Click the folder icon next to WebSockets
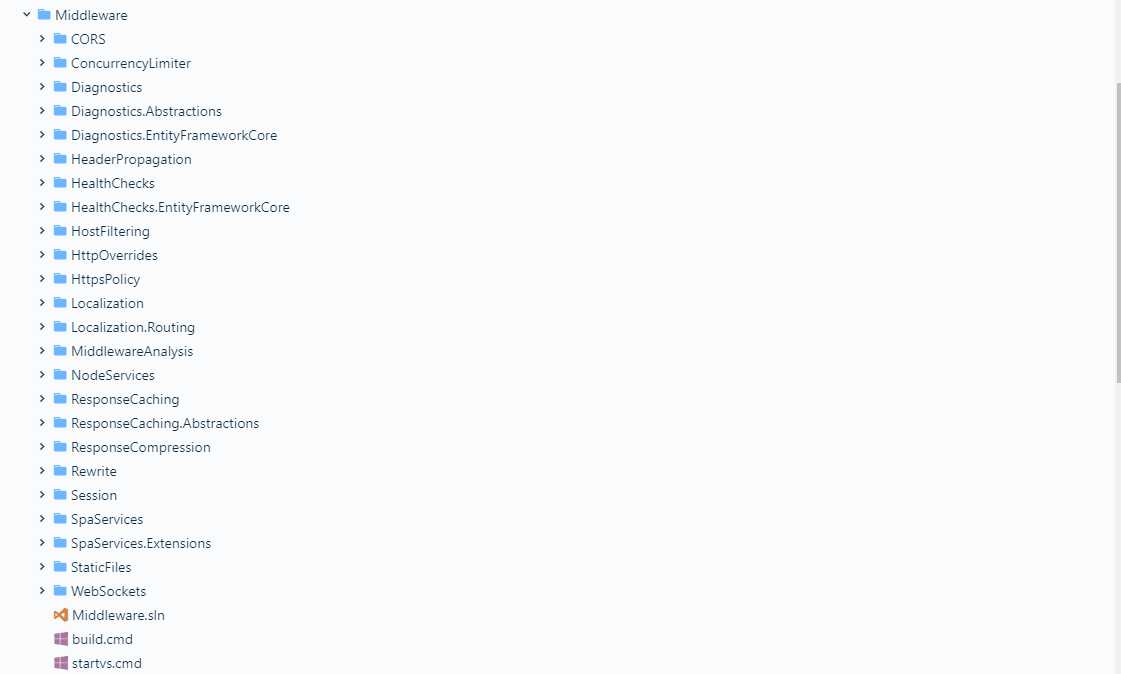The image size is (1121, 674). [60, 591]
